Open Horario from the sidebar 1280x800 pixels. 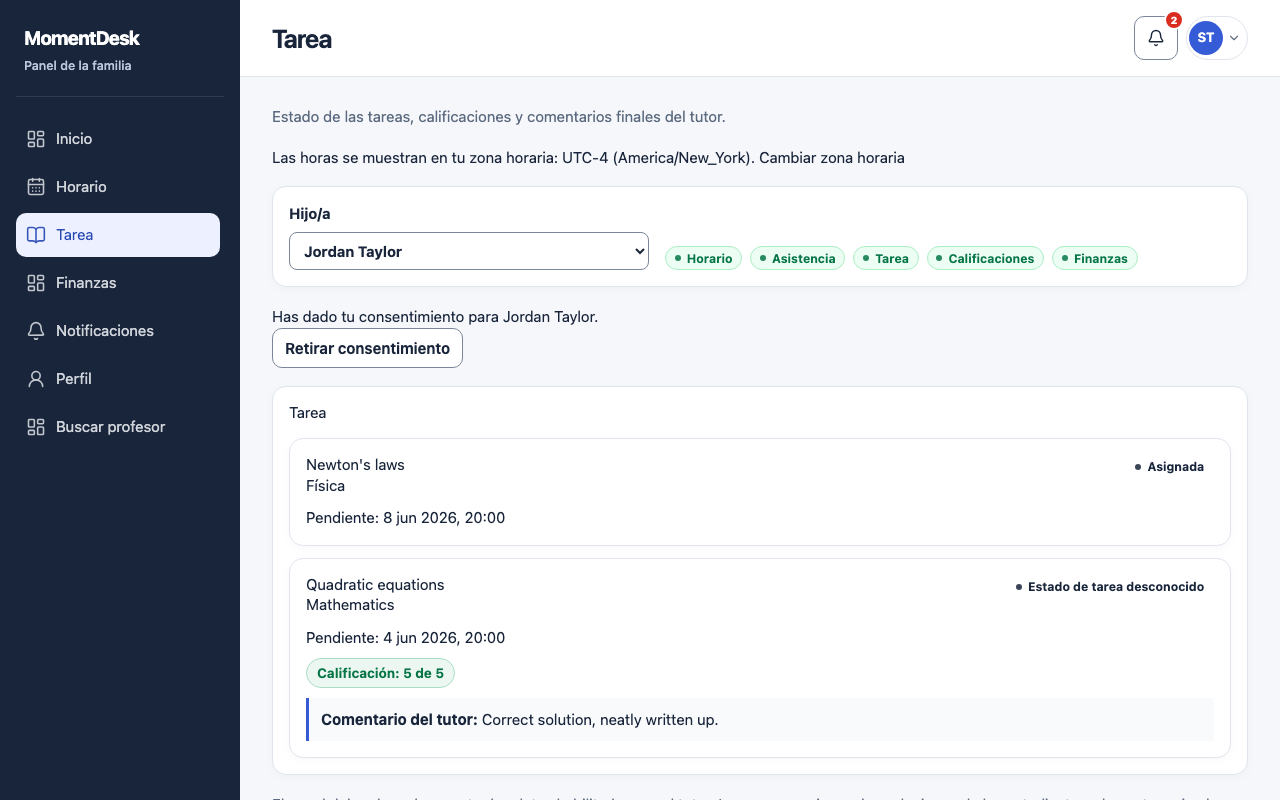click(118, 187)
